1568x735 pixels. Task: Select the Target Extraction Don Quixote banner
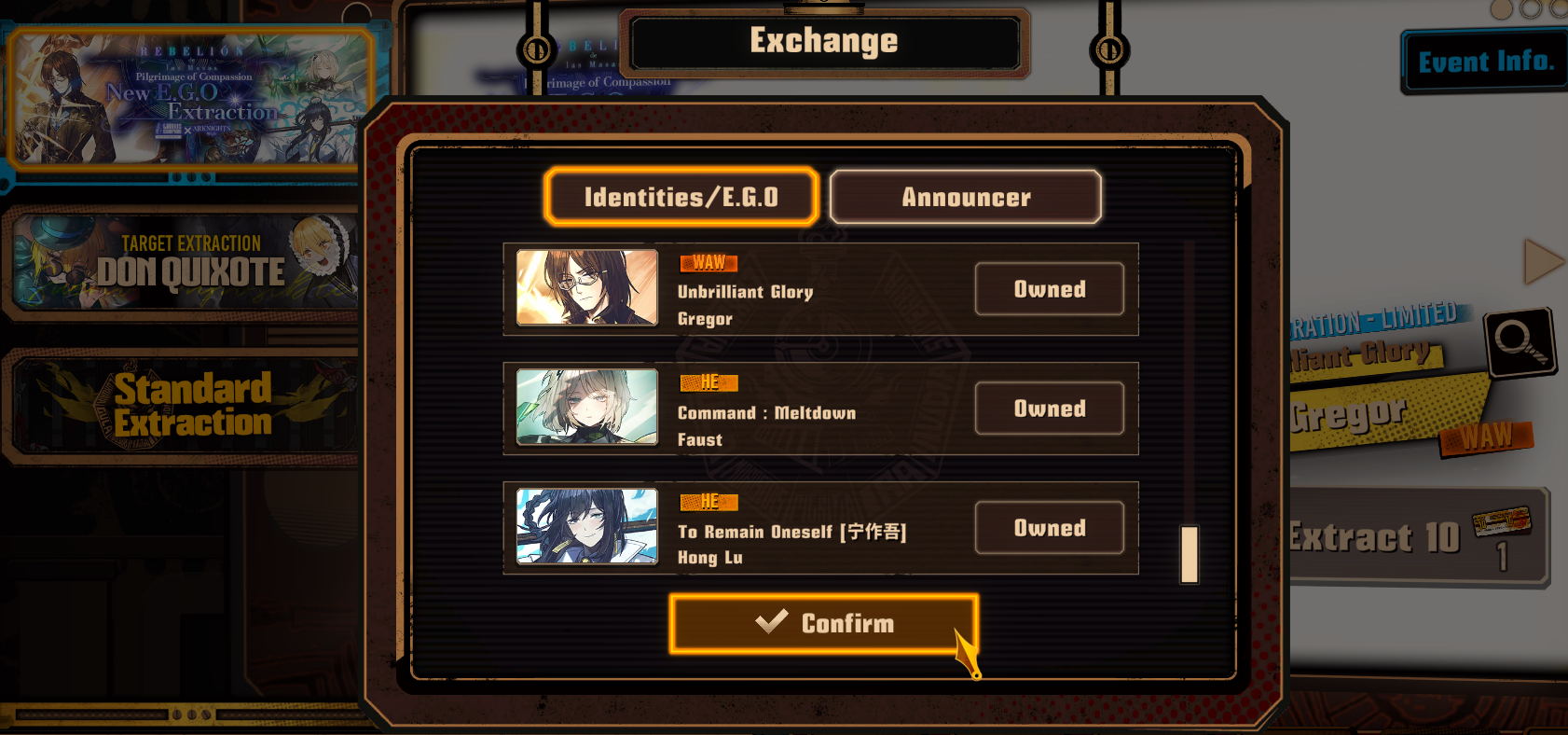(x=186, y=262)
